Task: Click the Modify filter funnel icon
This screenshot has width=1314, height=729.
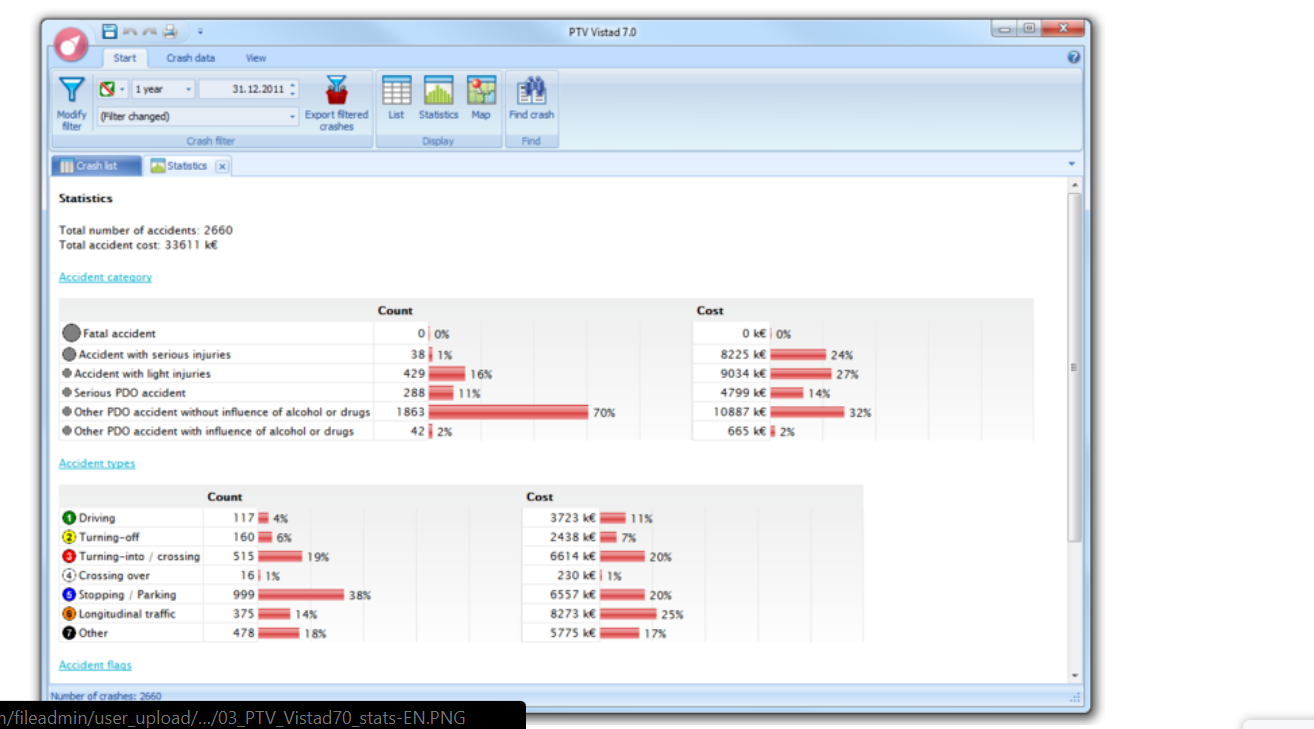Action: pyautogui.click(x=72, y=90)
